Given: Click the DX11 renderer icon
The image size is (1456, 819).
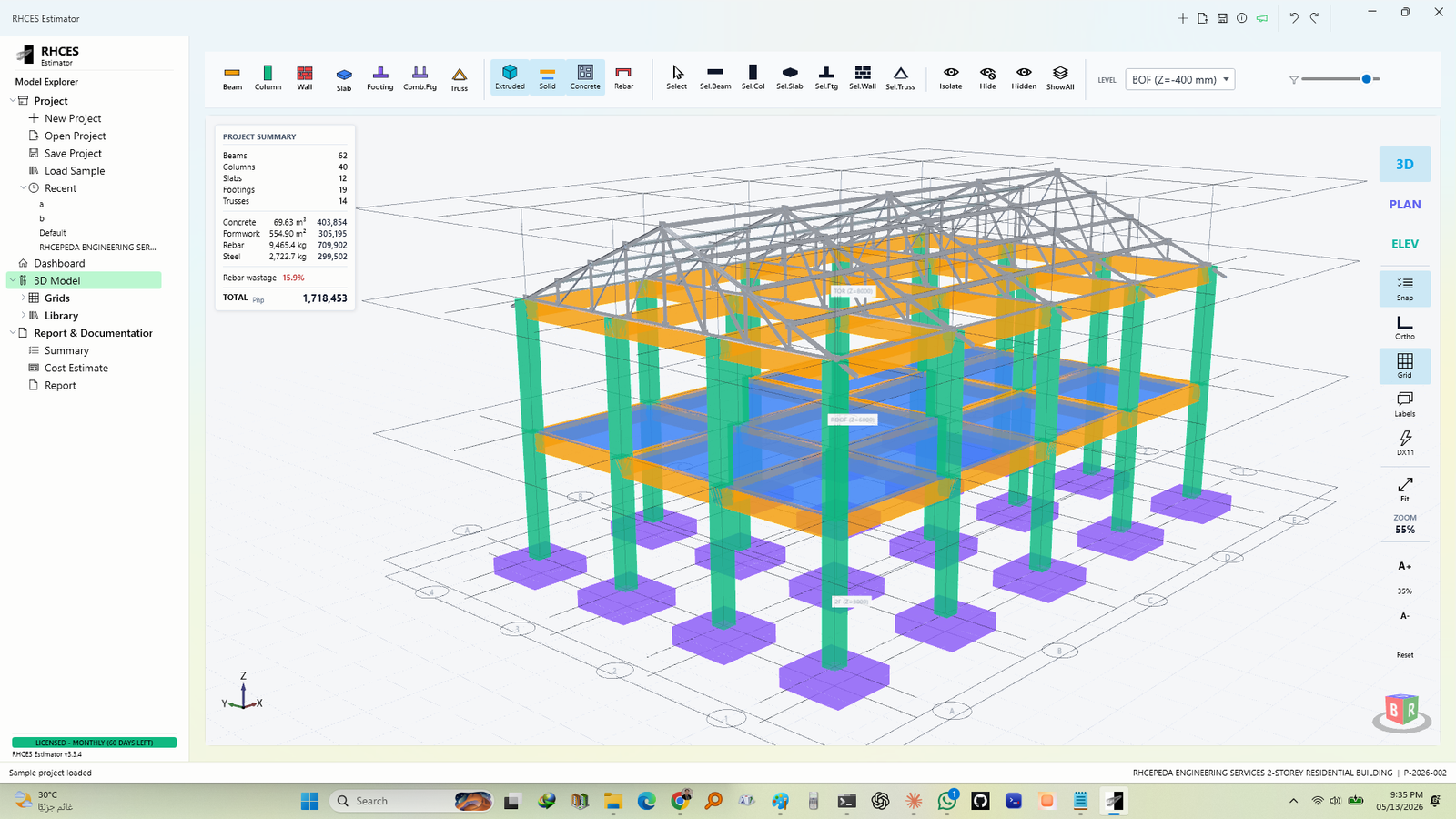Looking at the screenshot, I should pos(1405,443).
